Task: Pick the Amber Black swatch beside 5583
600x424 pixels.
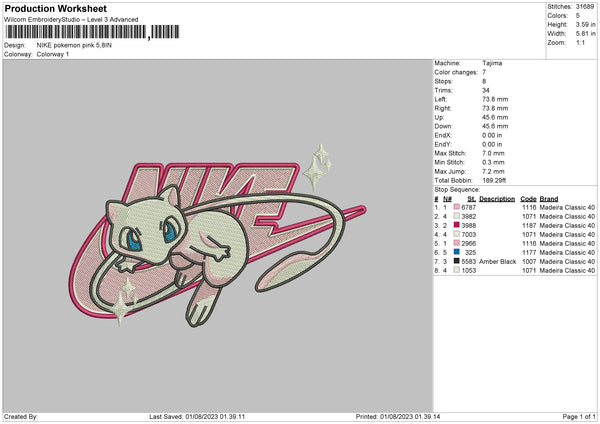Action: pos(457,261)
